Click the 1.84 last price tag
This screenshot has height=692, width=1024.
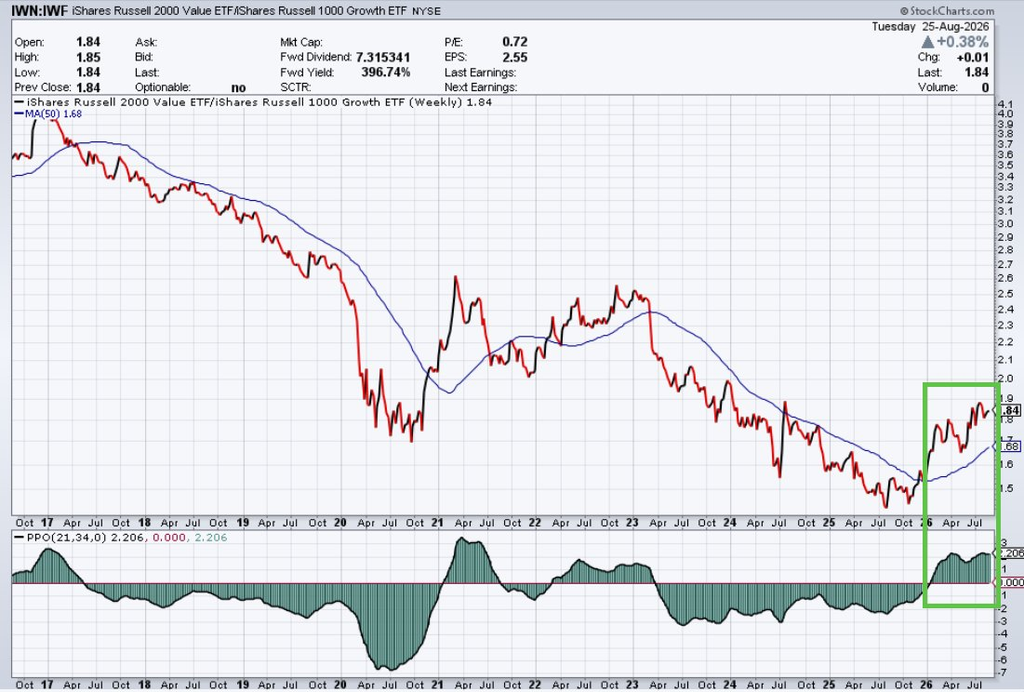(1010, 410)
